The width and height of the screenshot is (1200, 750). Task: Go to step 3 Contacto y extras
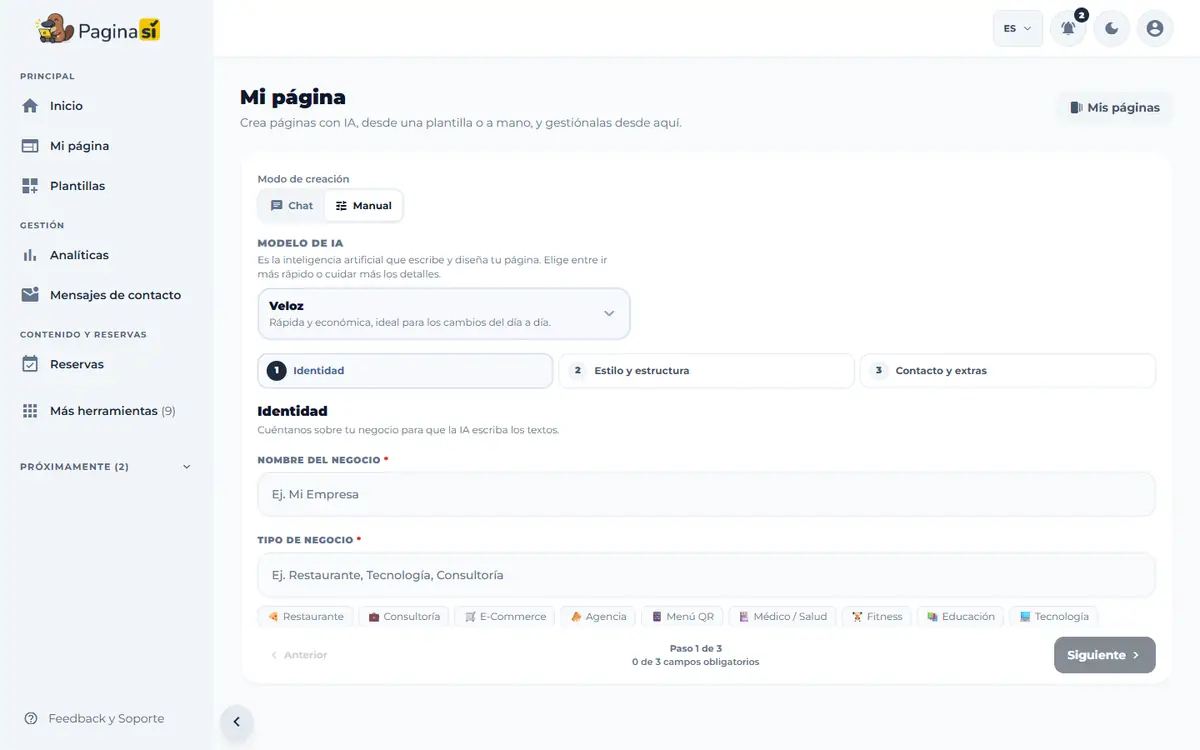pos(1008,370)
